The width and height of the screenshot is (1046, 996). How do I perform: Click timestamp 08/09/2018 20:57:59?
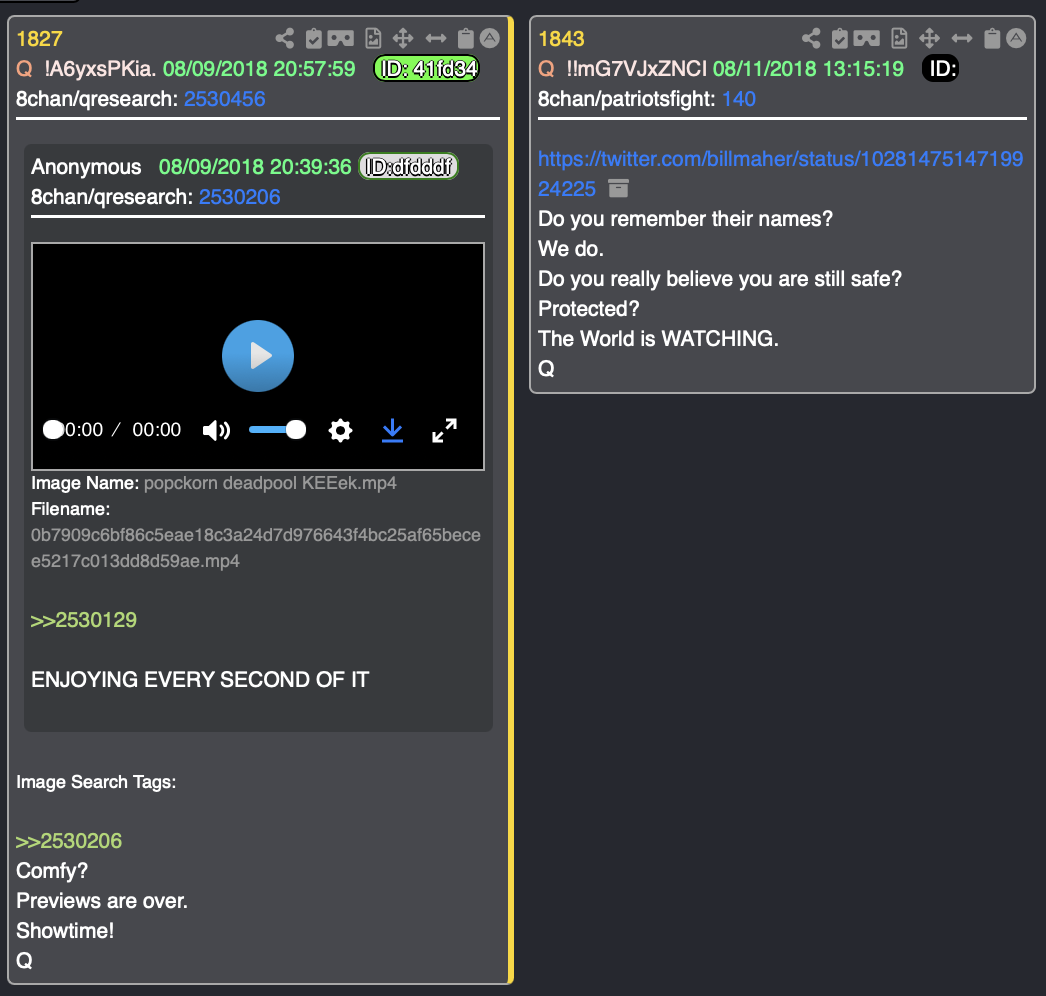259,69
